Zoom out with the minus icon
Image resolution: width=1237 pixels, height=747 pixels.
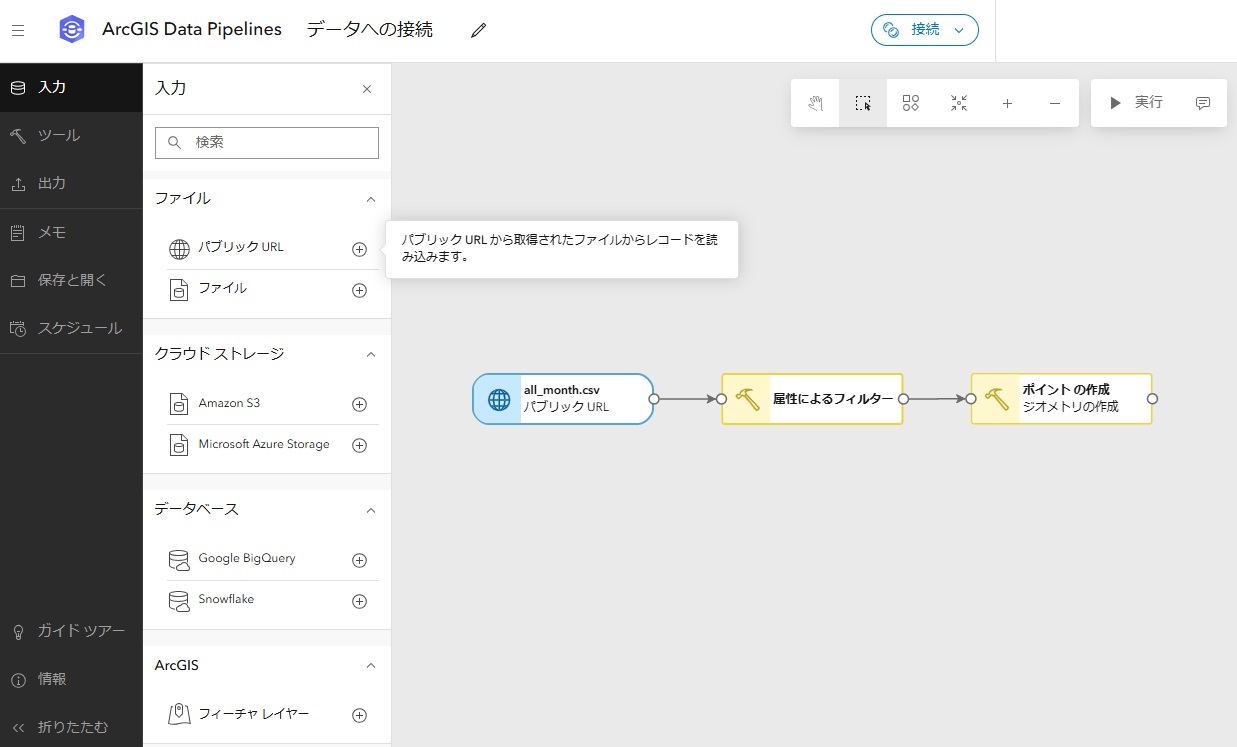click(1055, 102)
